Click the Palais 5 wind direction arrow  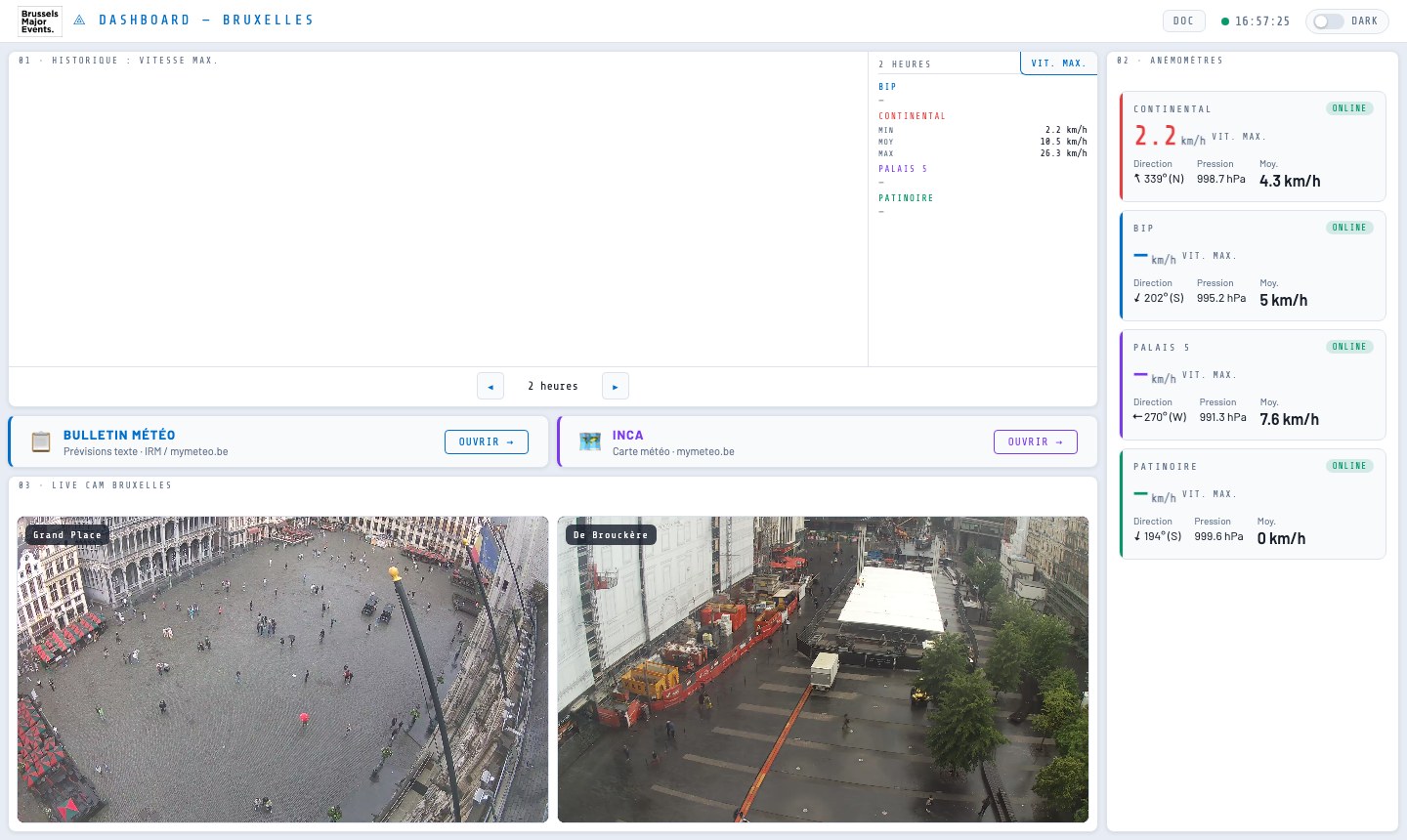point(1137,417)
